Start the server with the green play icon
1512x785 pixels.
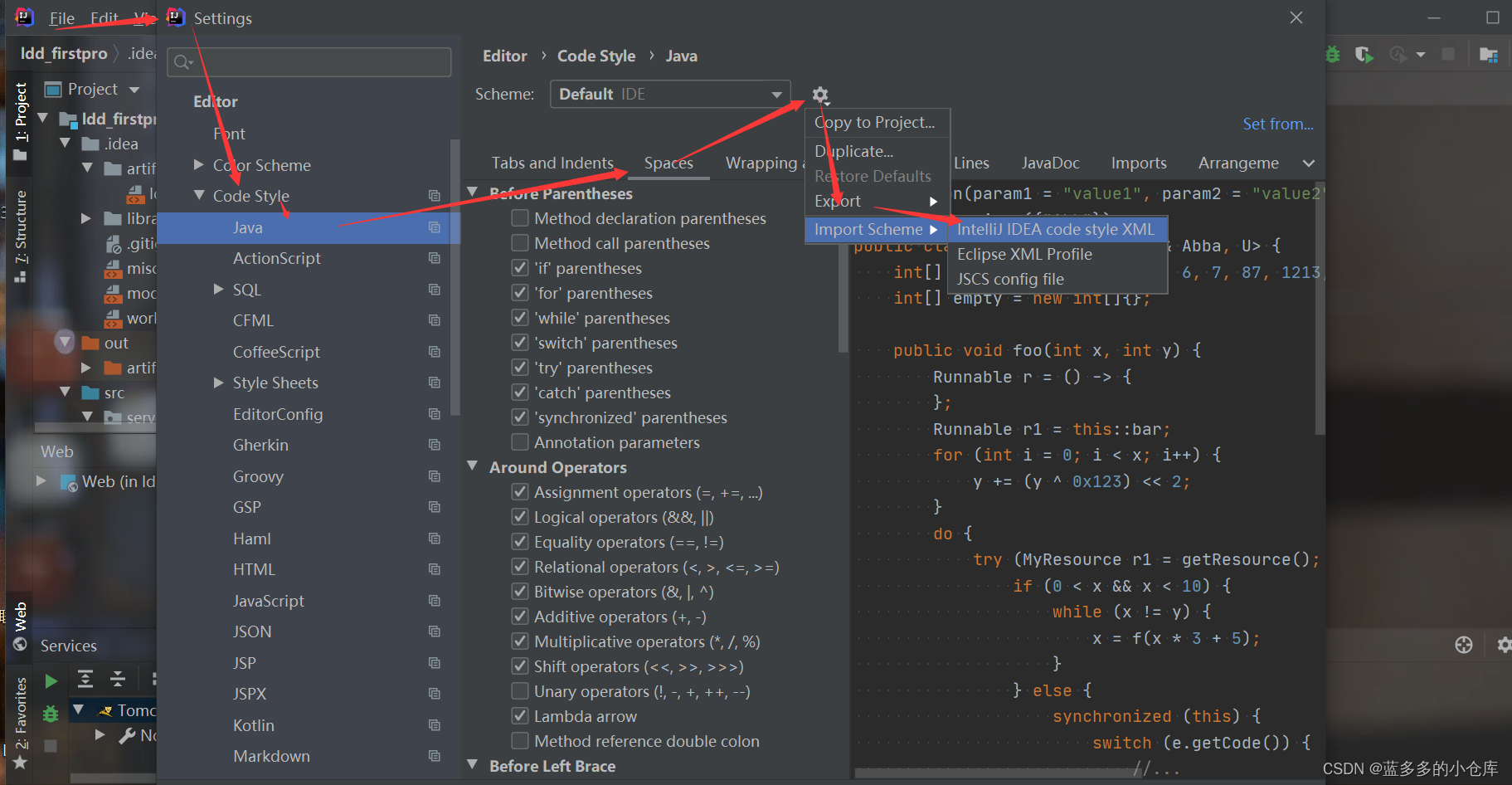pyautogui.click(x=51, y=680)
